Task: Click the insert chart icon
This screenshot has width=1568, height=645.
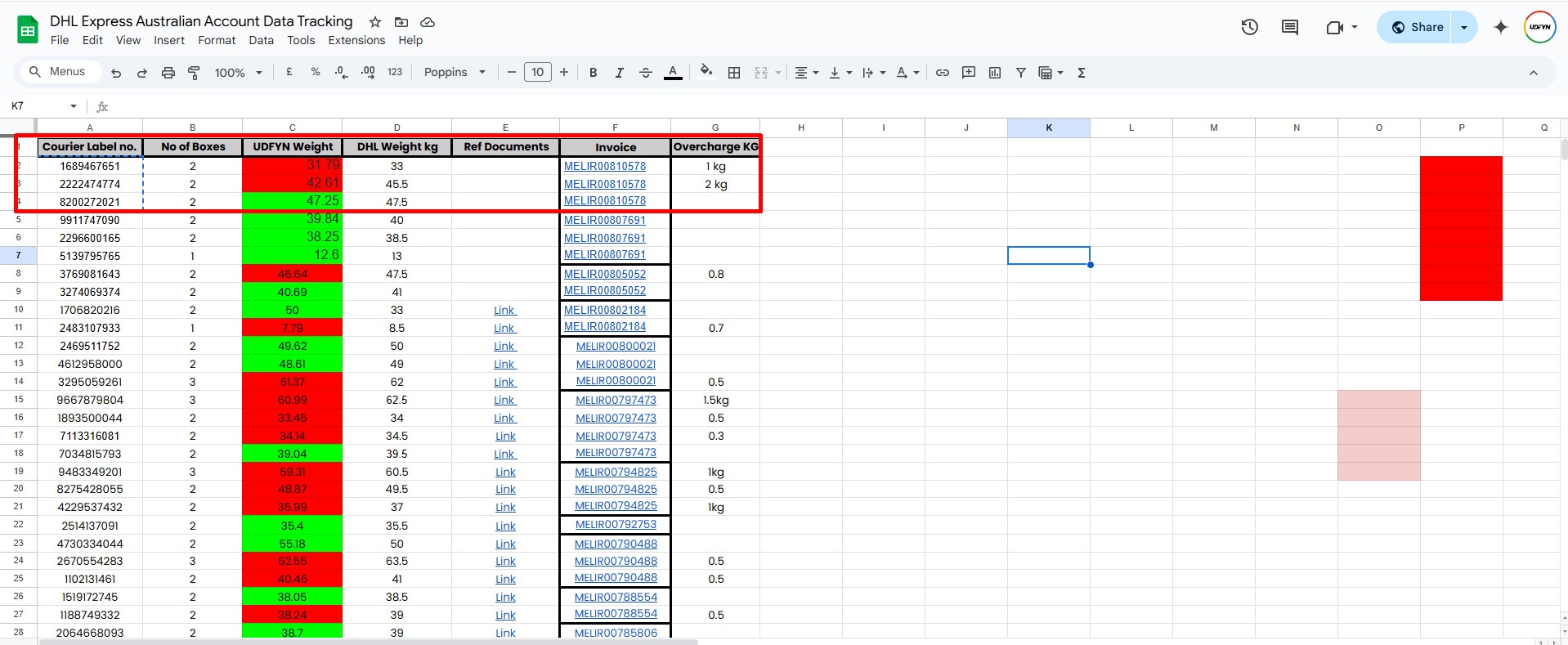Action: (x=995, y=73)
